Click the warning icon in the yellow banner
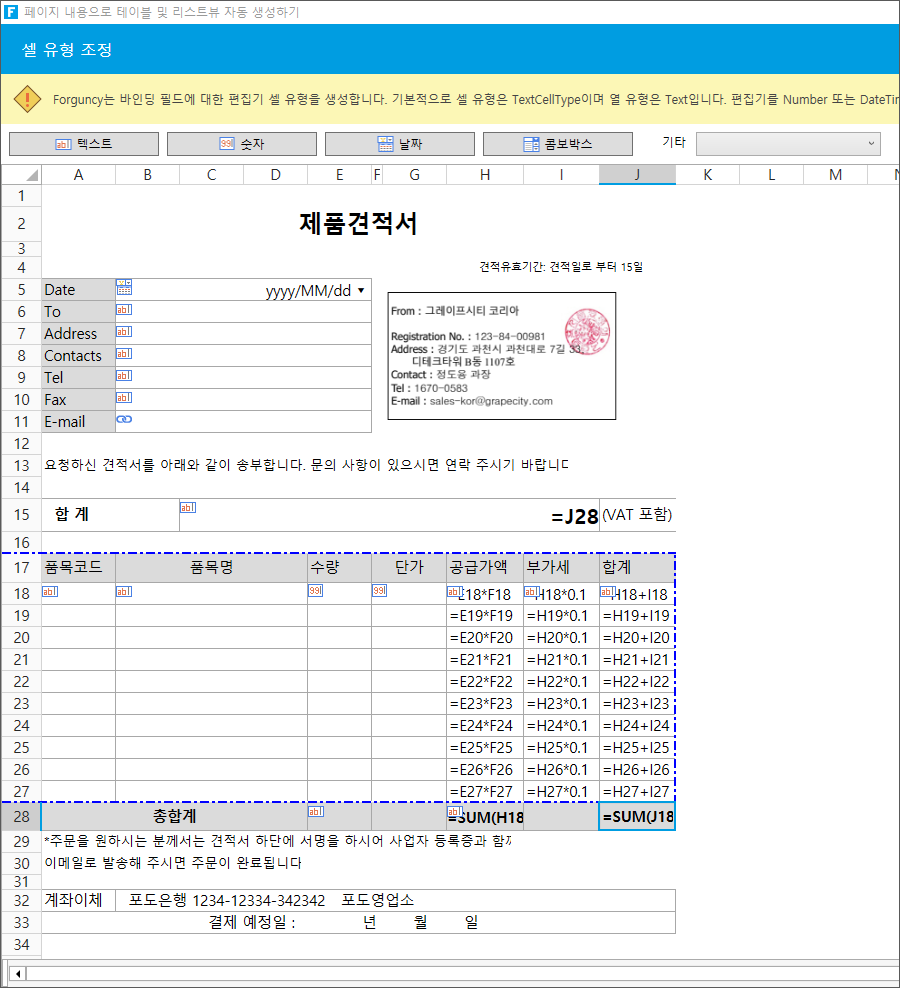Viewport: 900px width, 988px height. (x=27, y=100)
